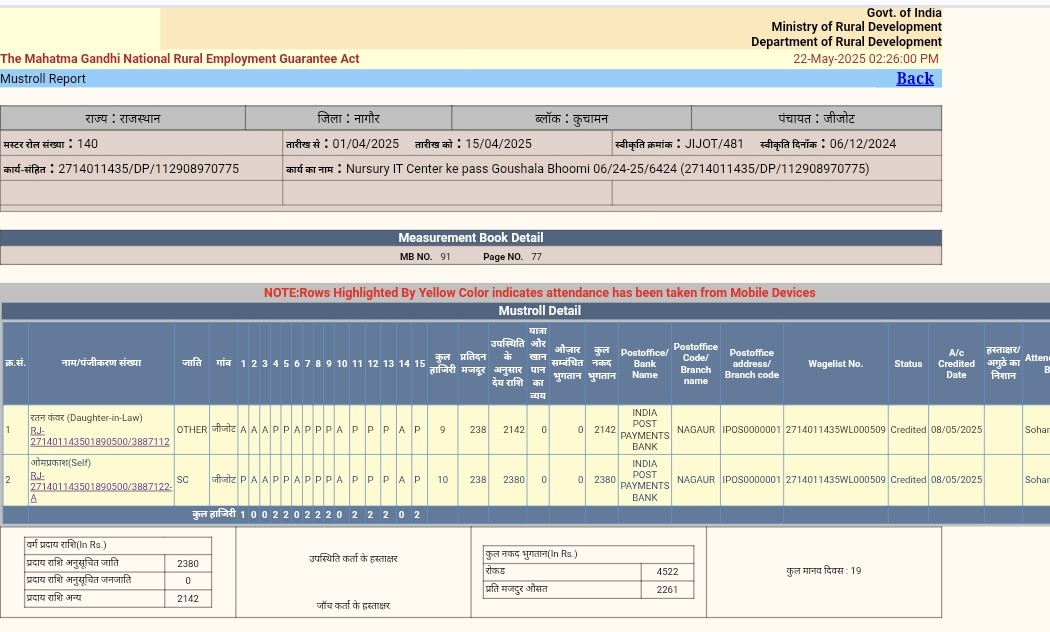Click 'प्रदाय राशि अन्य' amount 2142

tap(188, 599)
